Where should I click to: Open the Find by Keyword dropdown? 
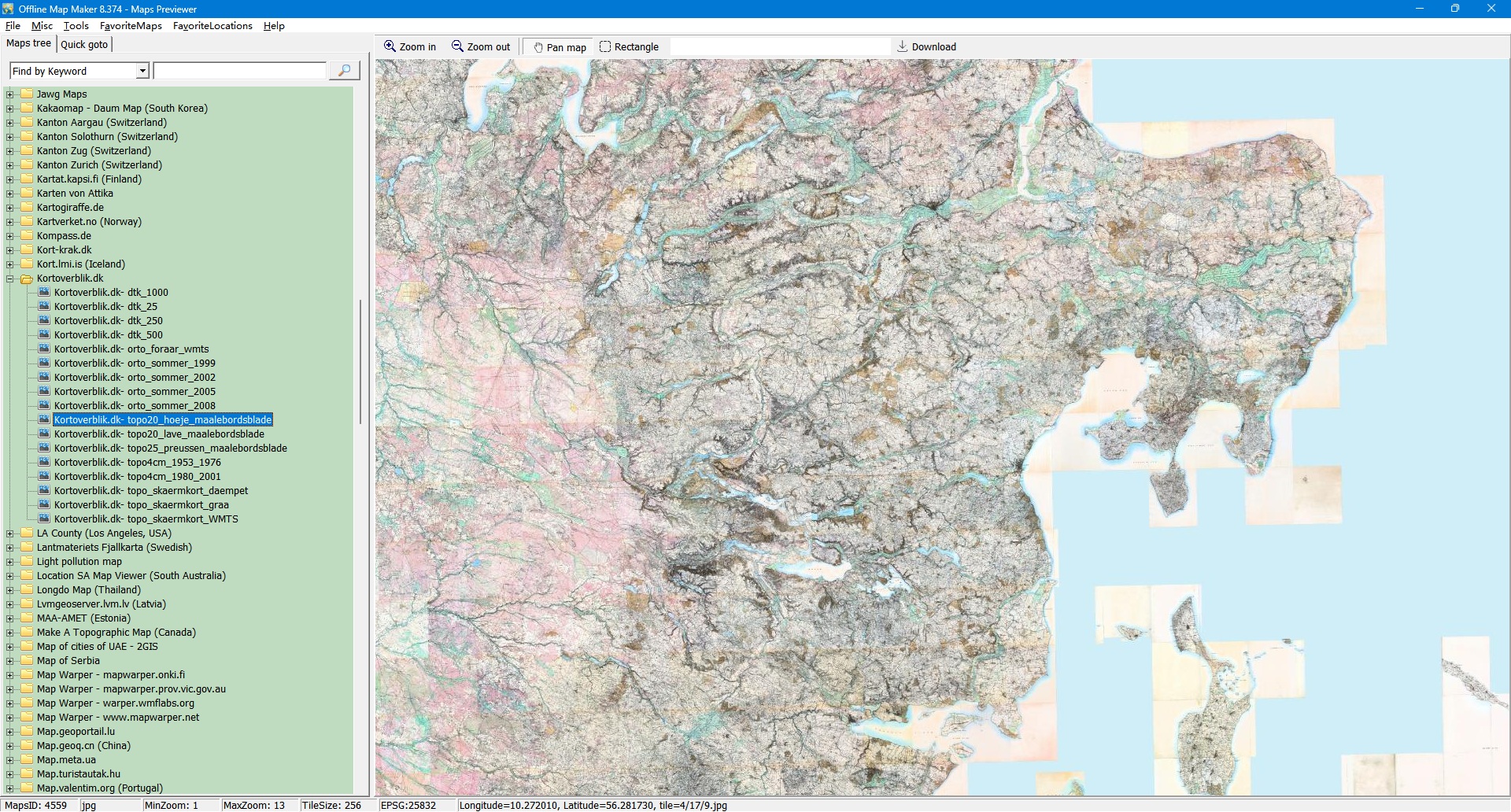click(142, 71)
